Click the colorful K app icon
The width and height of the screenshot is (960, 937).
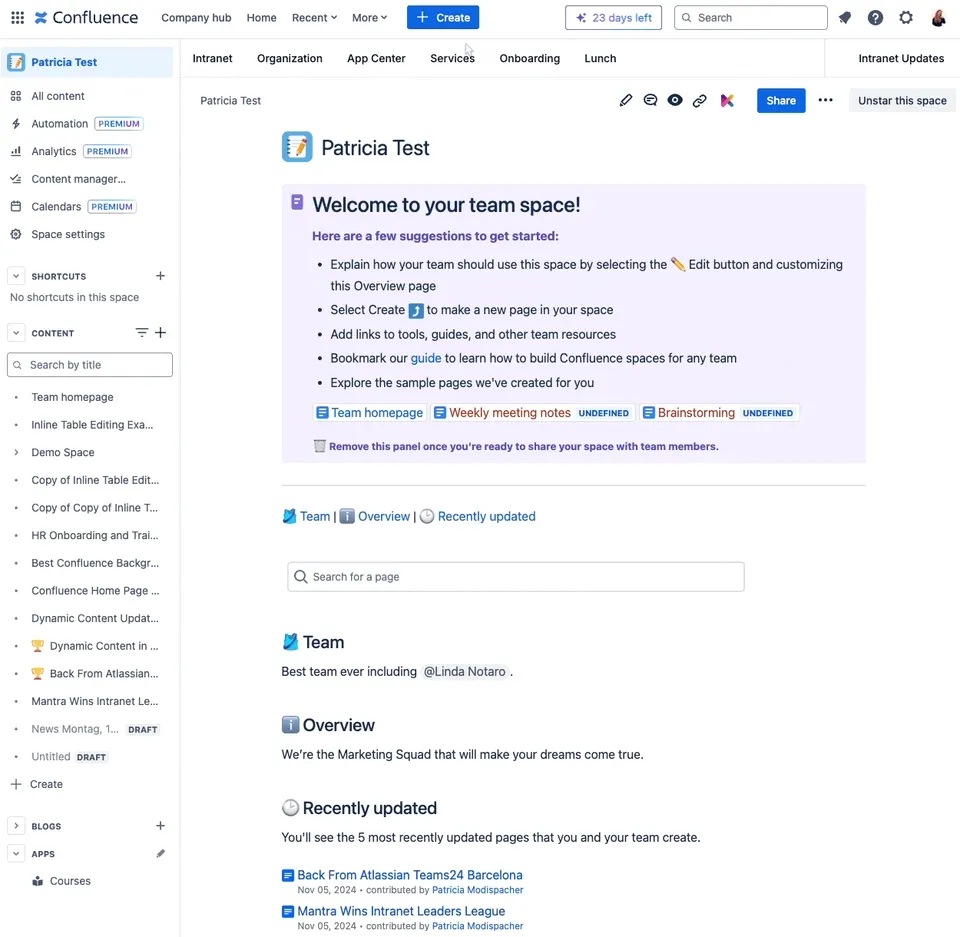(x=727, y=100)
